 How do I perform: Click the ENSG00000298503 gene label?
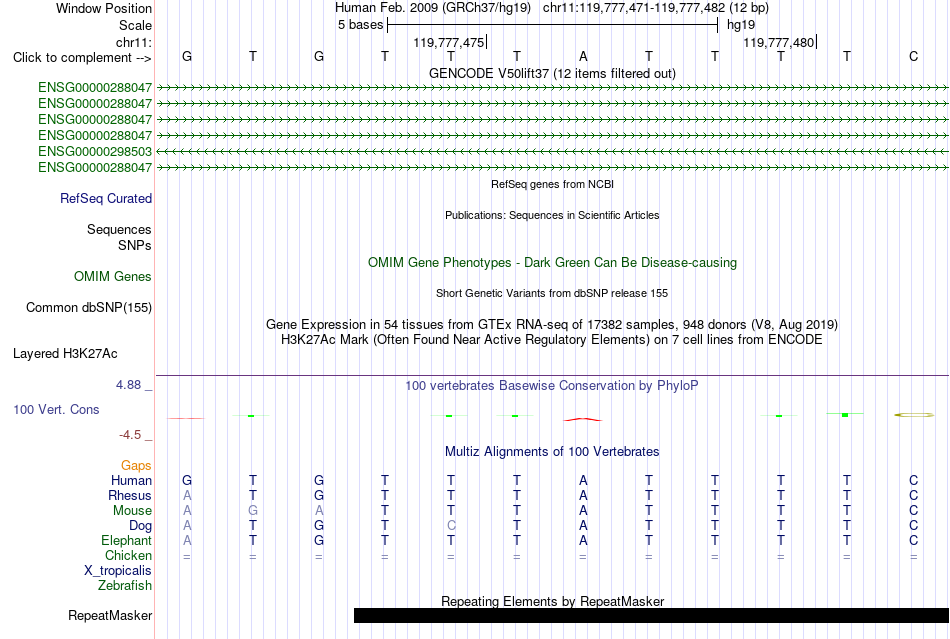click(x=95, y=151)
